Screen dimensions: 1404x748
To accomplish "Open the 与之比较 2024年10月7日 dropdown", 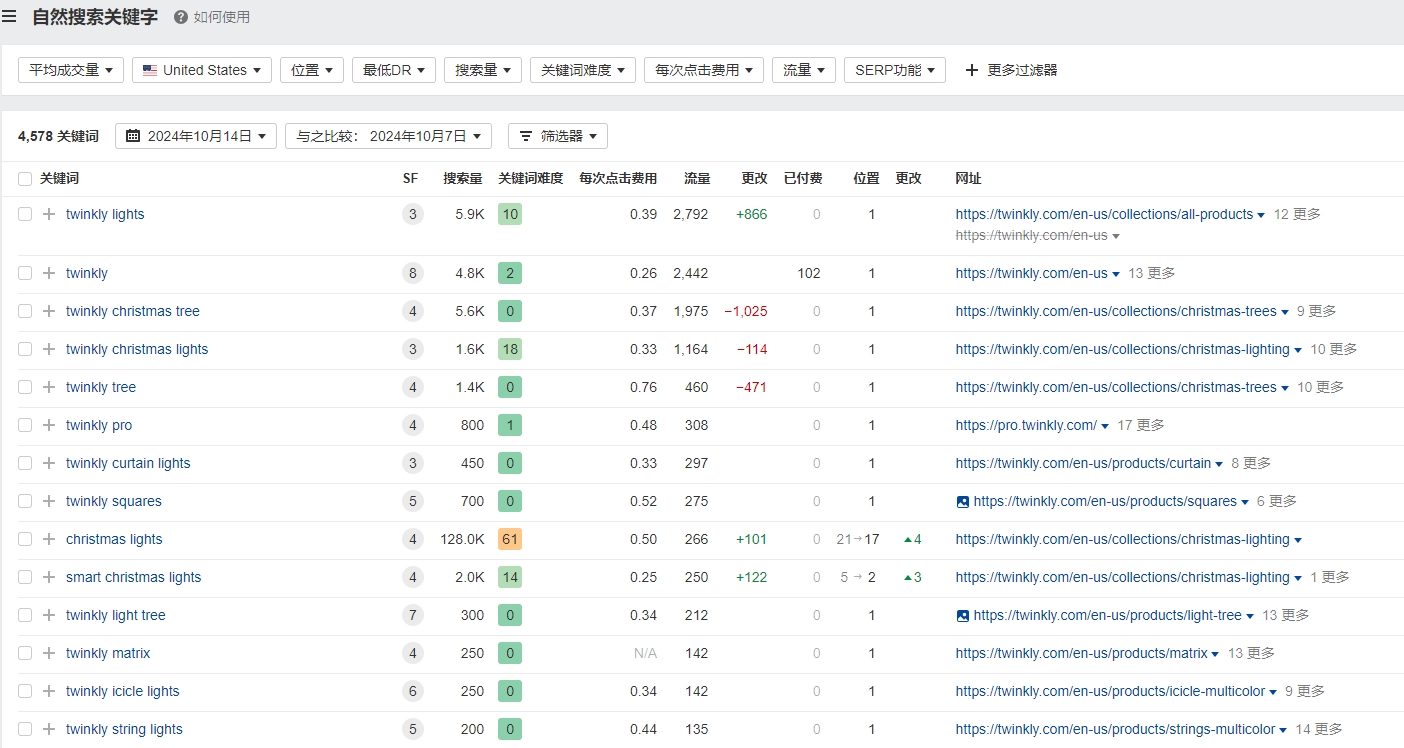I will coord(389,136).
